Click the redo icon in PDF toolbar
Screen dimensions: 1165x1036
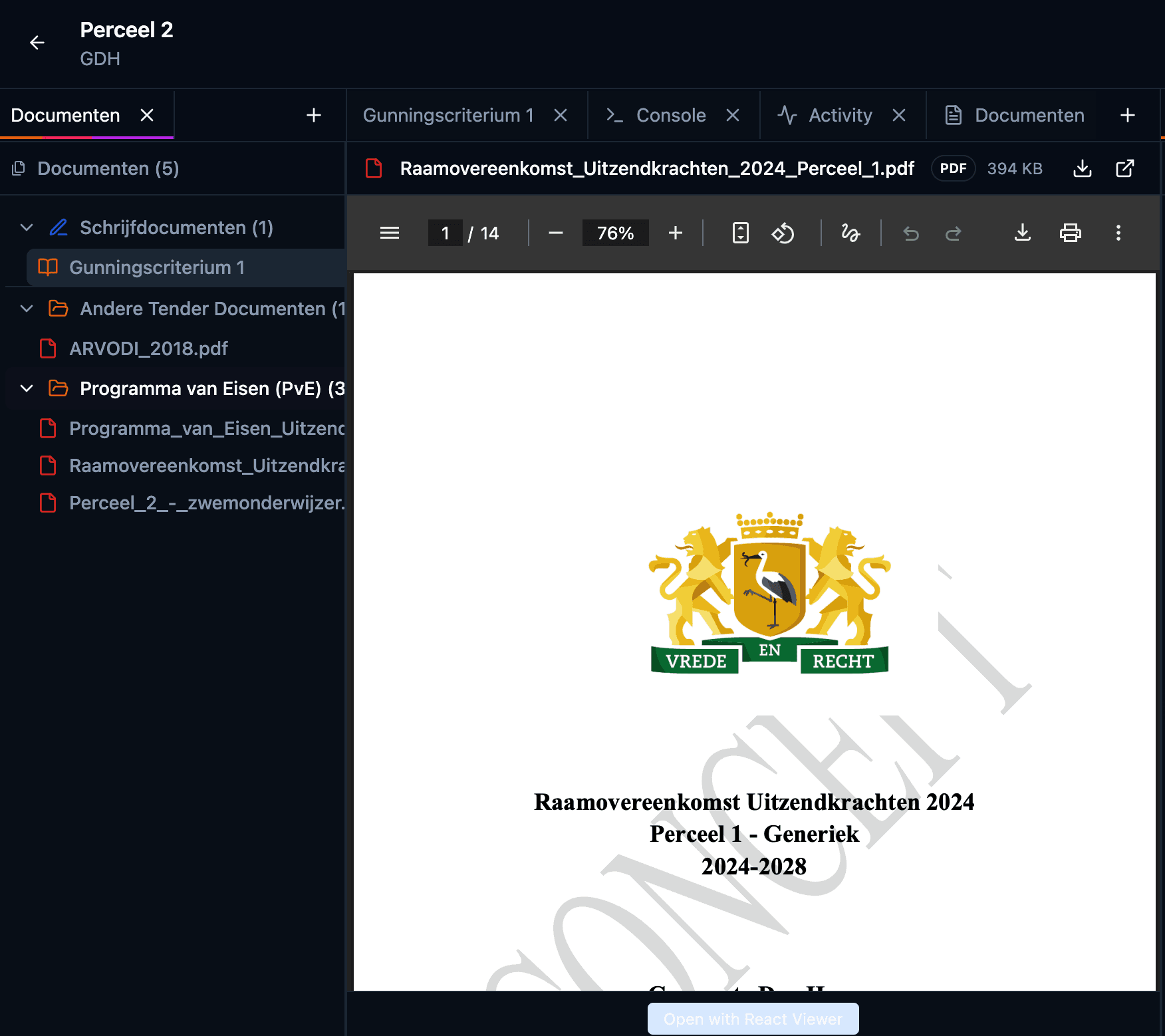tap(954, 233)
